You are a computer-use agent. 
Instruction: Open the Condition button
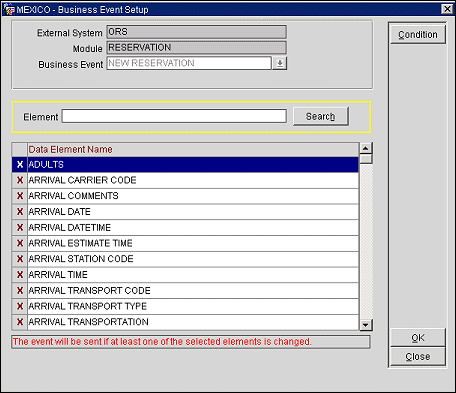click(418, 34)
